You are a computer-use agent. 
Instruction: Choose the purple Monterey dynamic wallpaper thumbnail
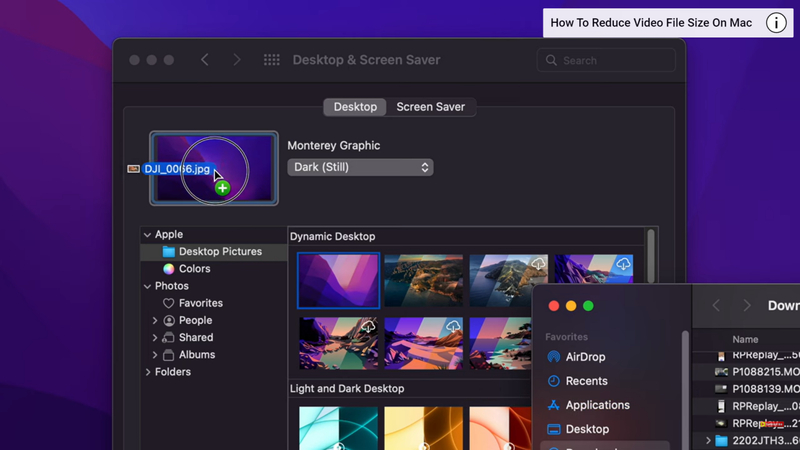pos(338,279)
